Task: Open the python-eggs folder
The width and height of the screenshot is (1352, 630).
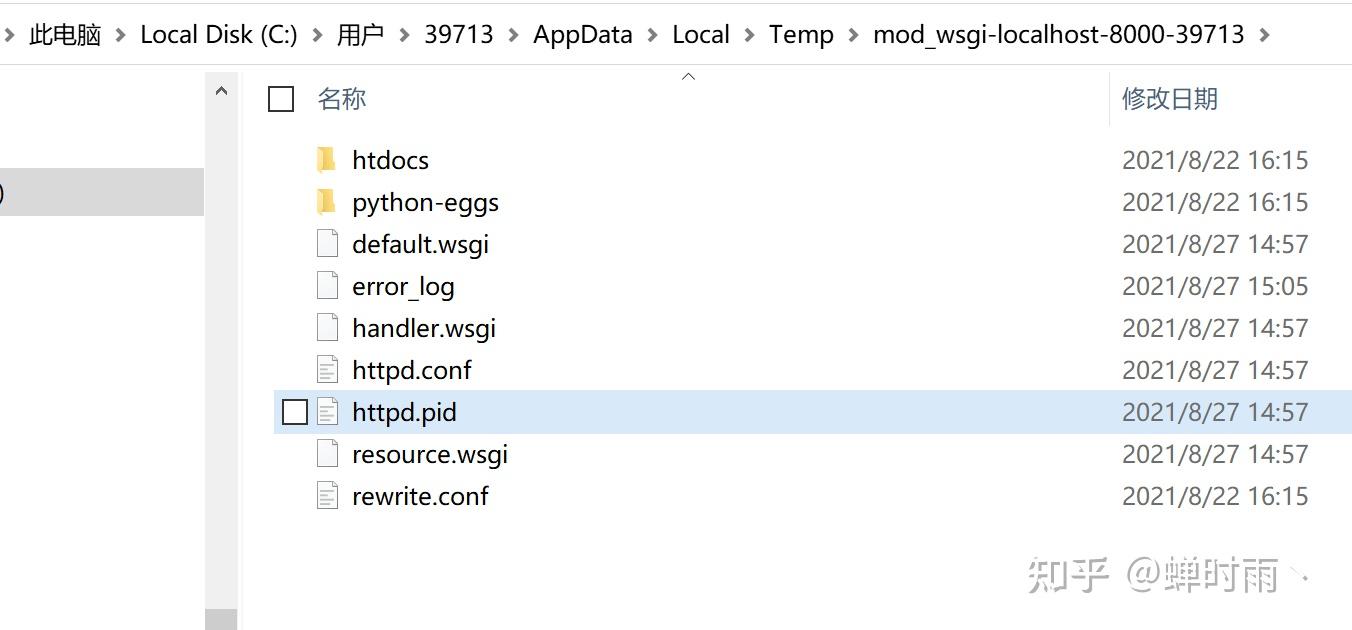Action: pyautogui.click(x=425, y=202)
